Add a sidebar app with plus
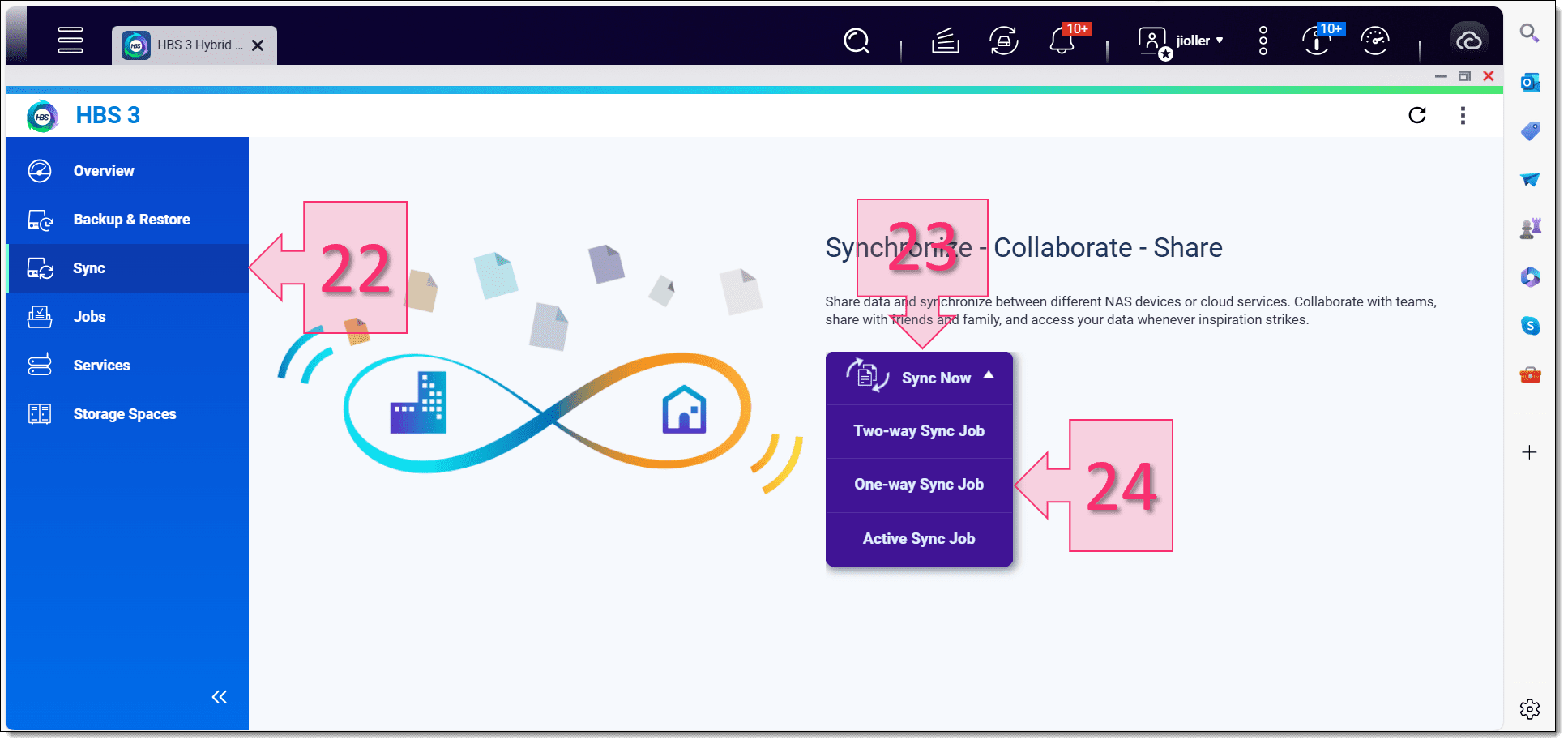The height and width of the screenshot is (744, 1568). 1529,452
